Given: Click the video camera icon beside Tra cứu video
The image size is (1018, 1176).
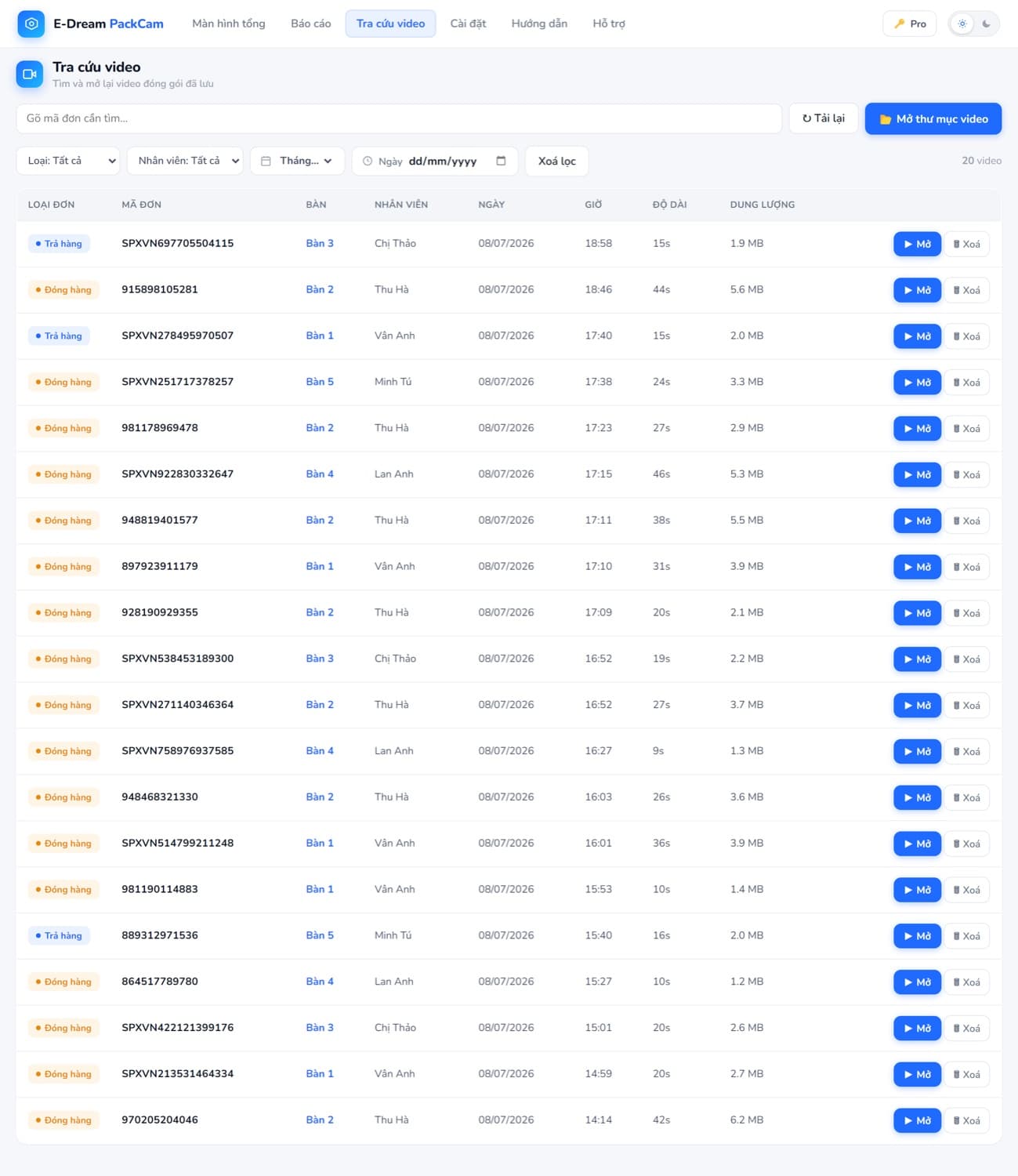Looking at the screenshot, I should 30,74.
